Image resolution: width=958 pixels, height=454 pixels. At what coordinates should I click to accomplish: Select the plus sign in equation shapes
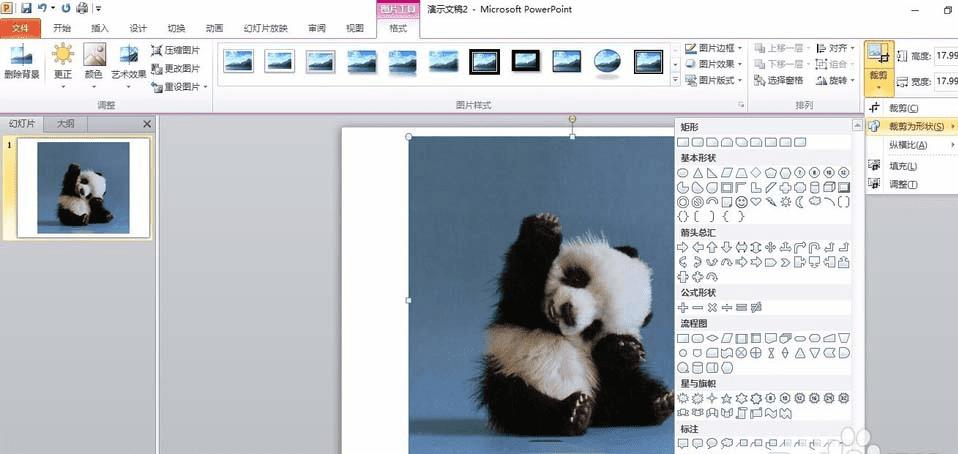683,306
